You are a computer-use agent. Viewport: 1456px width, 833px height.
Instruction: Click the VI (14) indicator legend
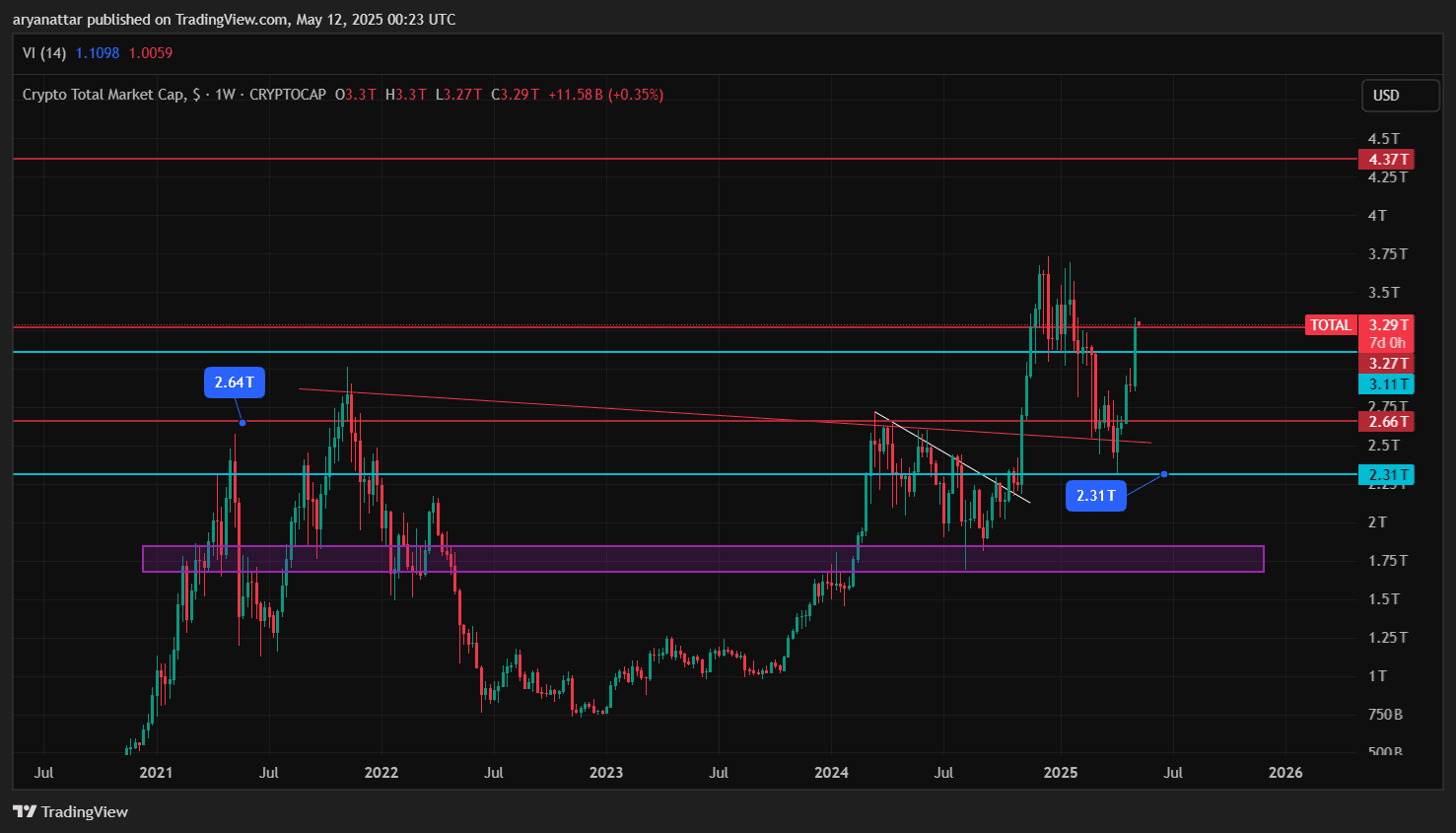point(44,53)
